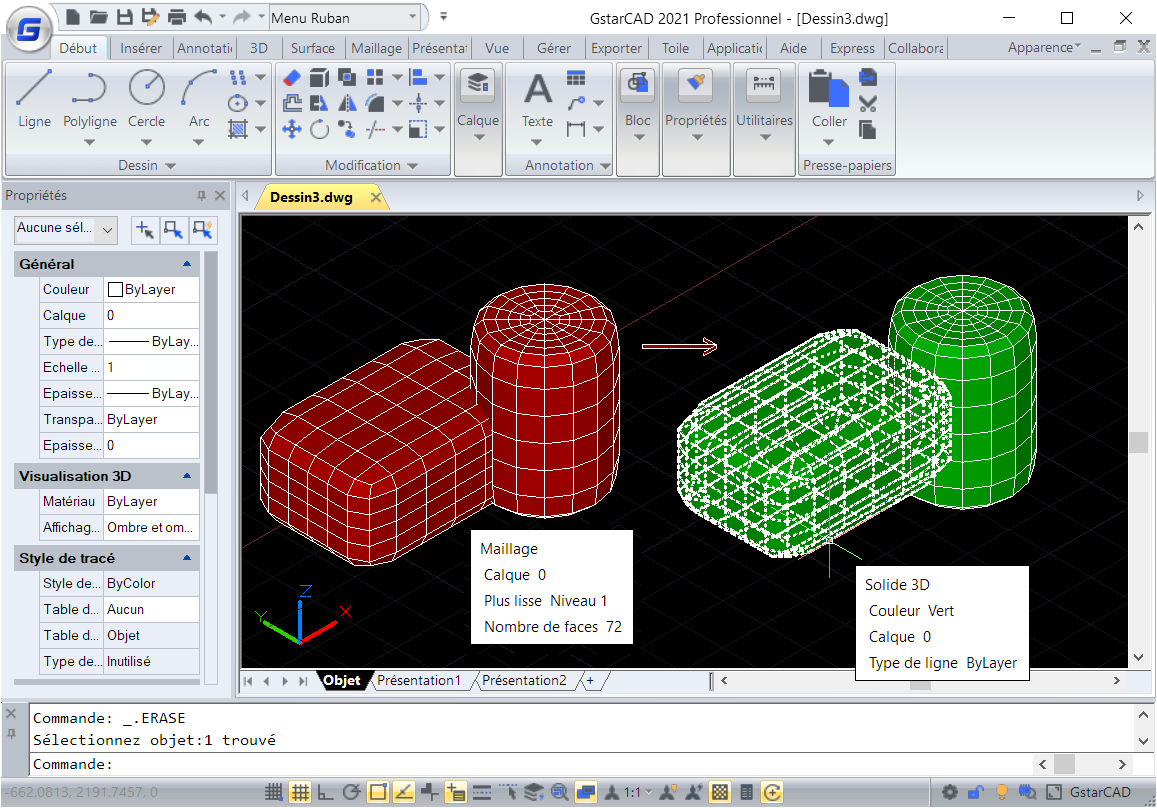This screenshot has width=1157, height=808.
Task: Toggle lineweight display in status bar
Action: [482, 793]
